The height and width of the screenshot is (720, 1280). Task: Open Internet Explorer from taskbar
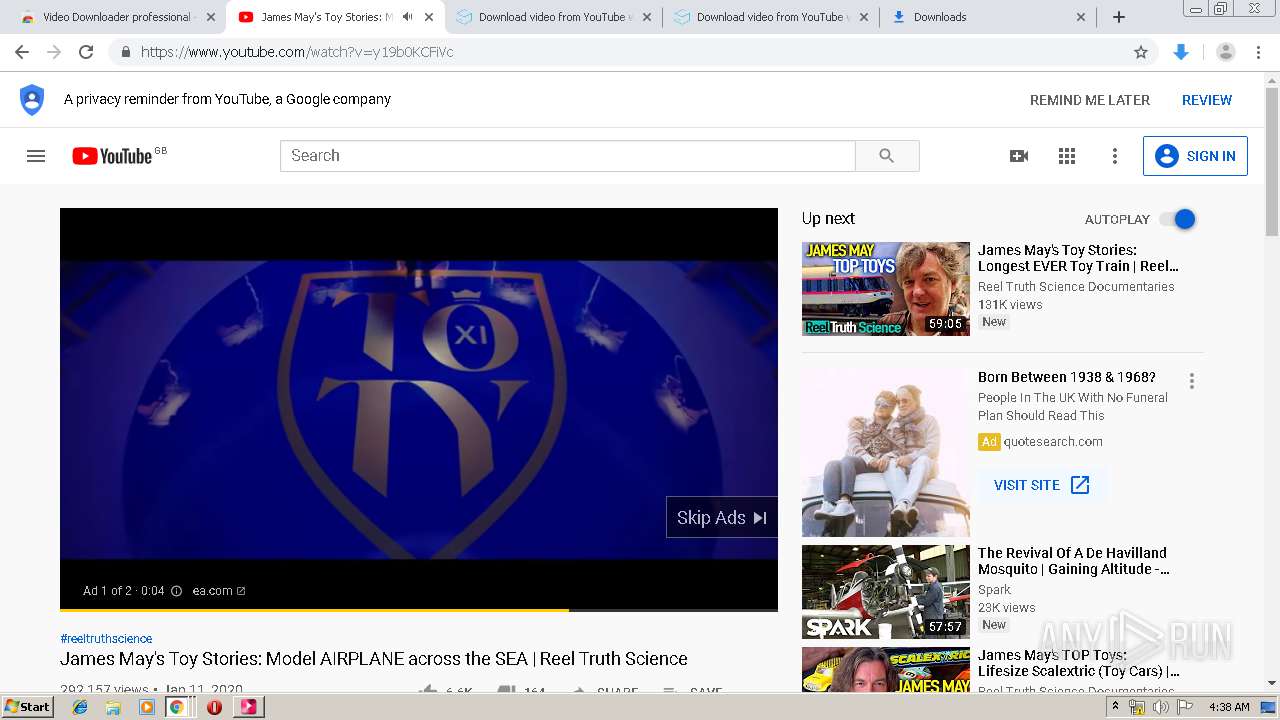click(x=80, y=707)
